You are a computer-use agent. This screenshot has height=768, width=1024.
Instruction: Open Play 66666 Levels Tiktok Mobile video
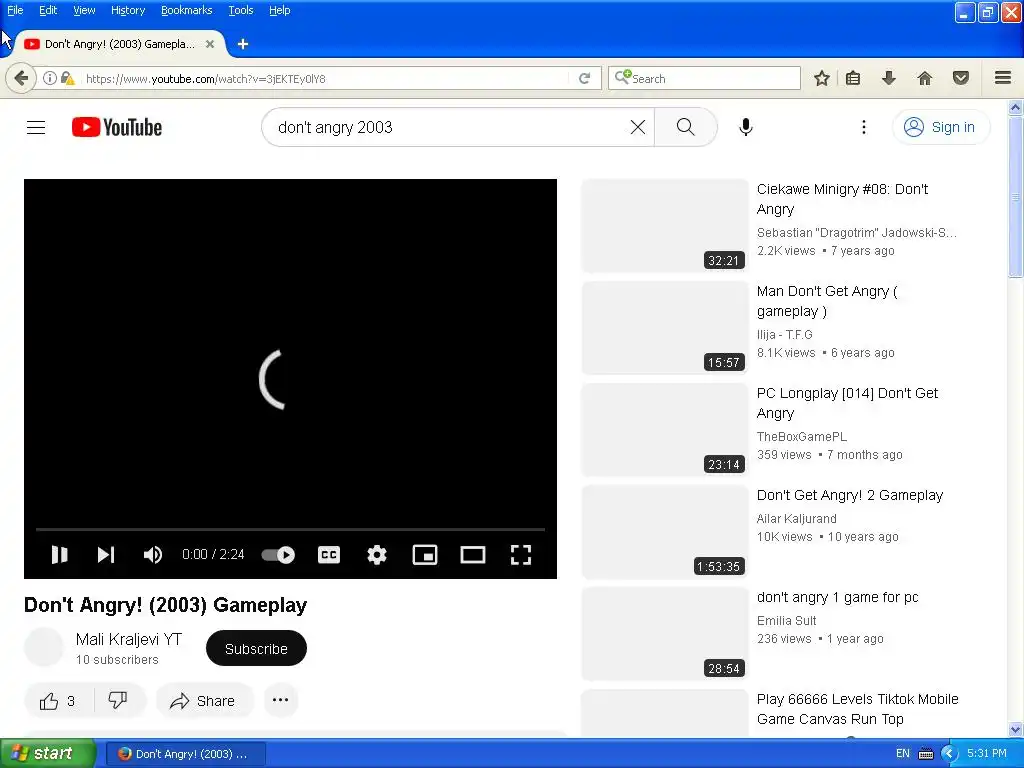(x=857, y=709)
